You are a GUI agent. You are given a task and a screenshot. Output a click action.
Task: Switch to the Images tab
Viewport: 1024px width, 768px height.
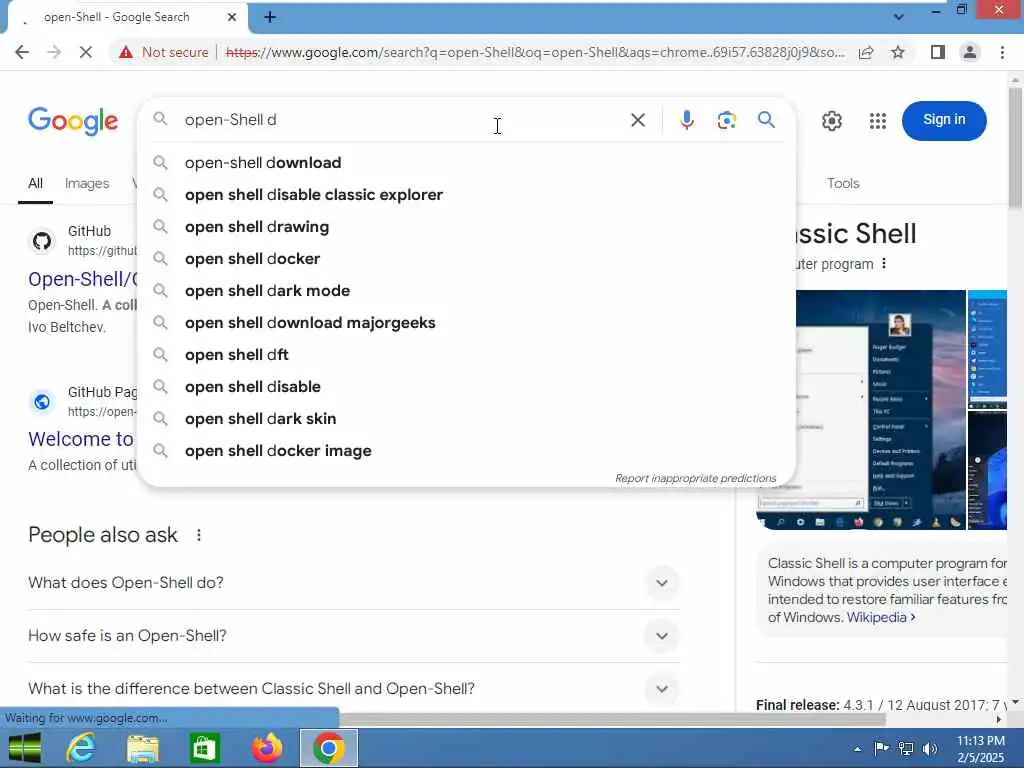87,184
